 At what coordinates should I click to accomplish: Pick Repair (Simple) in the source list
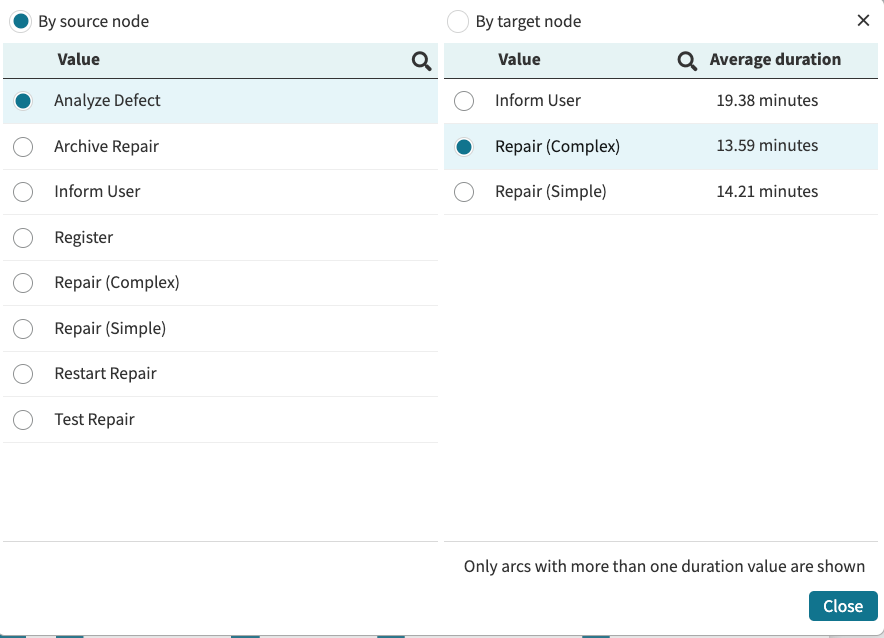[23, 329]
